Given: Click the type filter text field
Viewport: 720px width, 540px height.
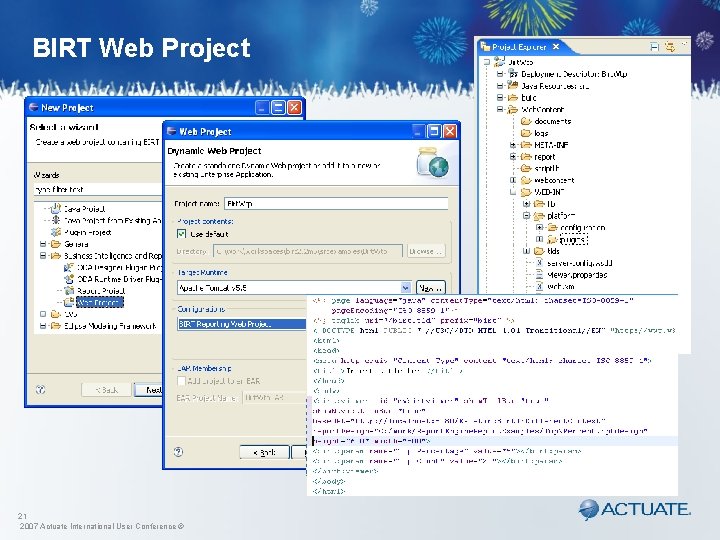Looking at the screenshot, I should [98, 189].
